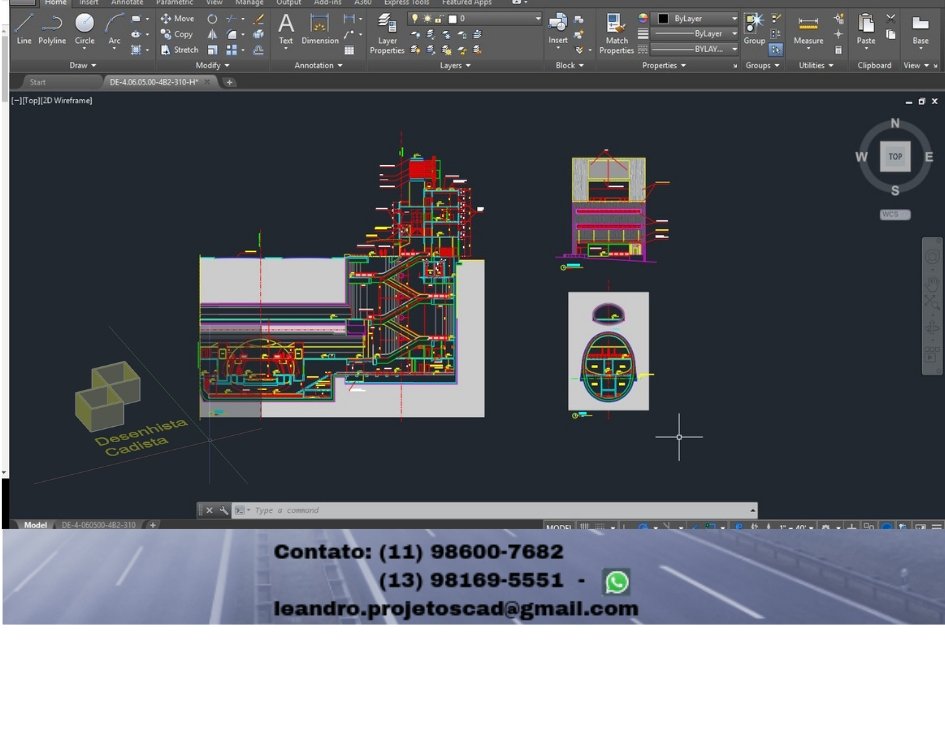The height and width of the screenshot is (756, 945).
Task: Open the Annotate ribbon tab
Action: pos(127,2)
